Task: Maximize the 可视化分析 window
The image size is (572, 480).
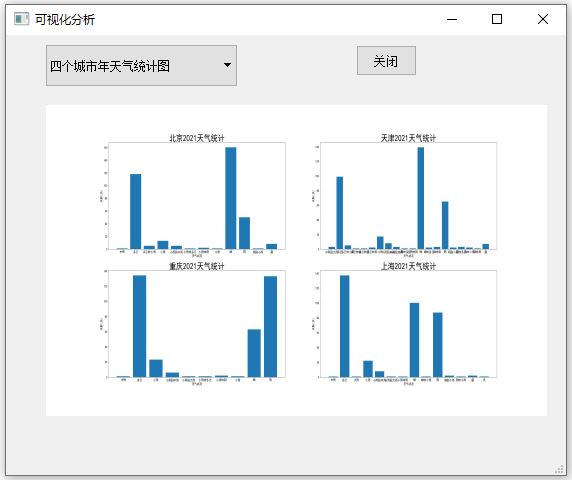Action: (497, 19)
